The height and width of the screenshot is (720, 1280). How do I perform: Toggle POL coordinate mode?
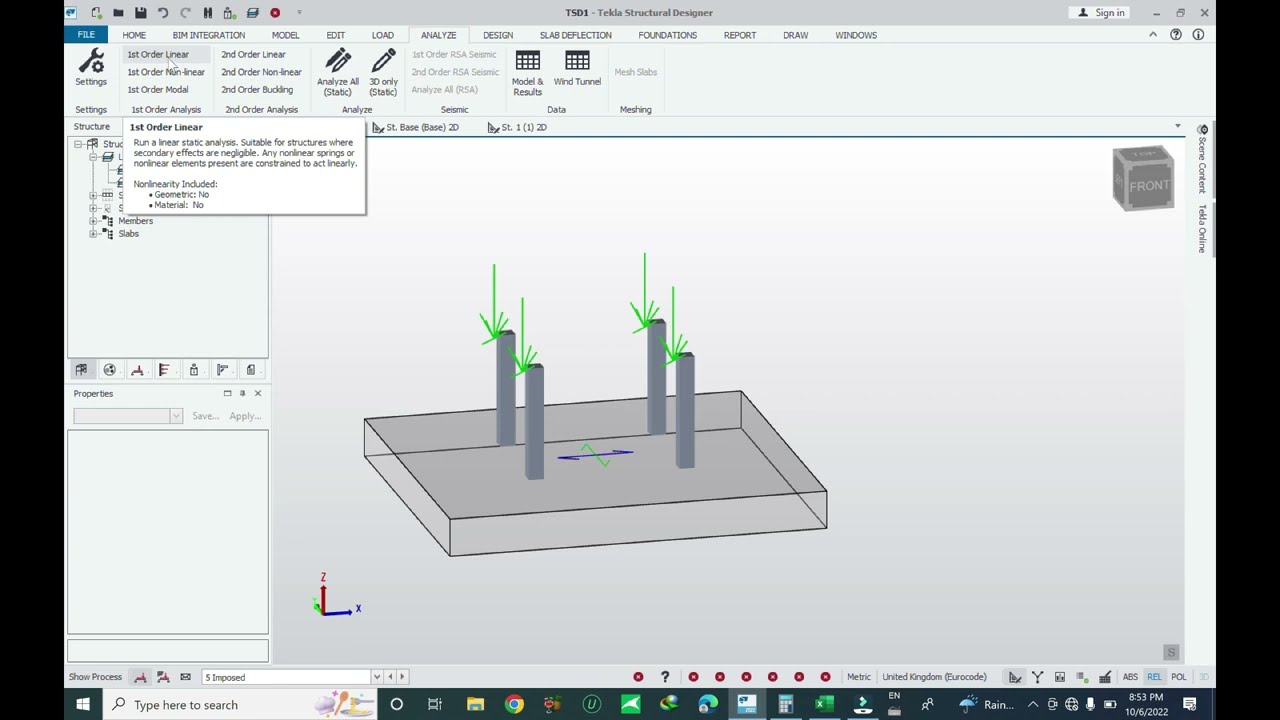[x=1179, y=677]
